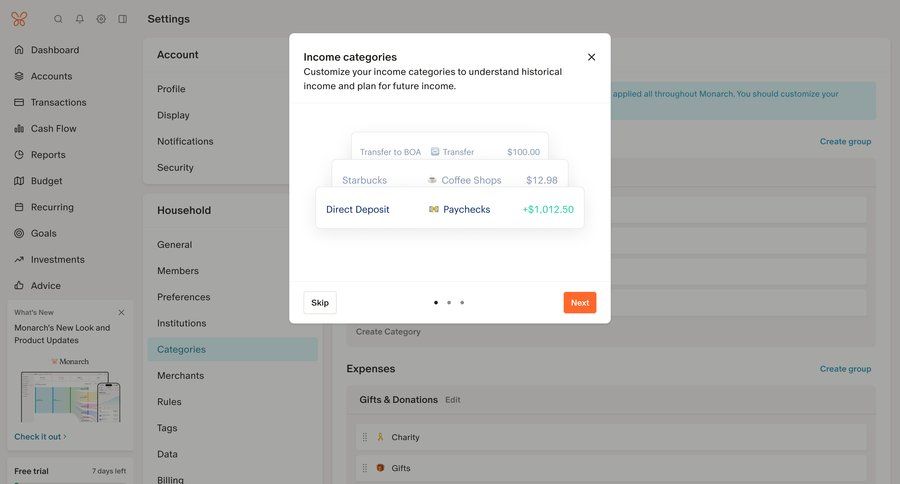Grab the Gifts row drag handle

(x=364, y=468)
